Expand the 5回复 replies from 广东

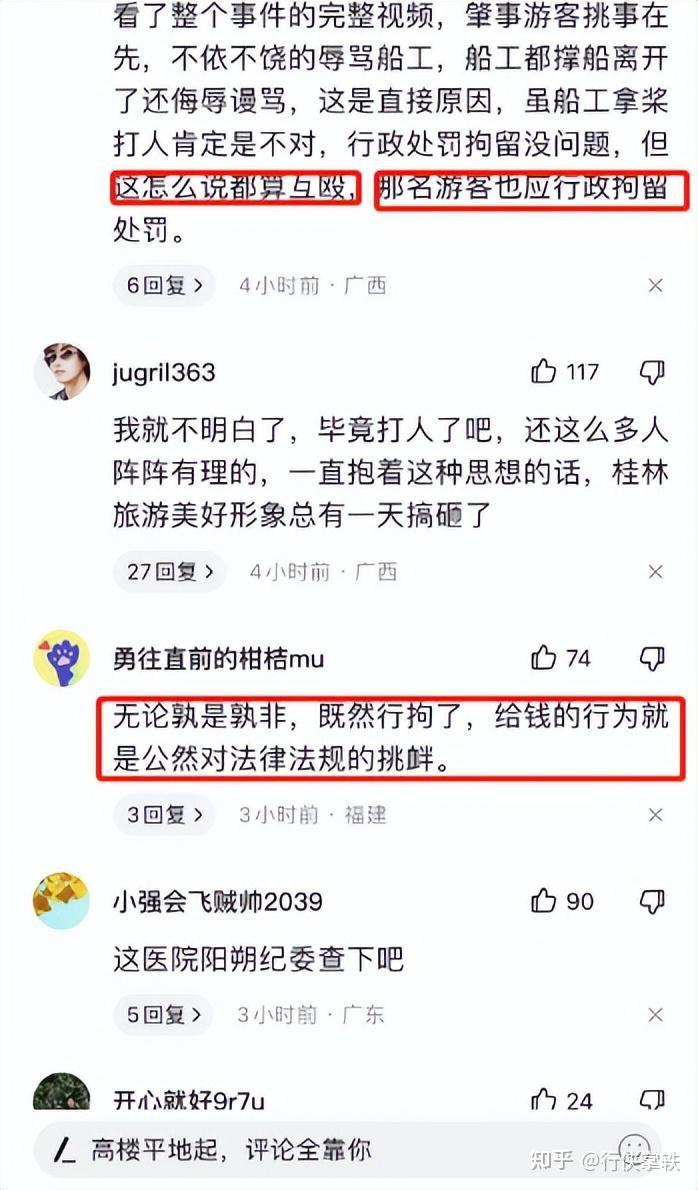(164, 1015)
